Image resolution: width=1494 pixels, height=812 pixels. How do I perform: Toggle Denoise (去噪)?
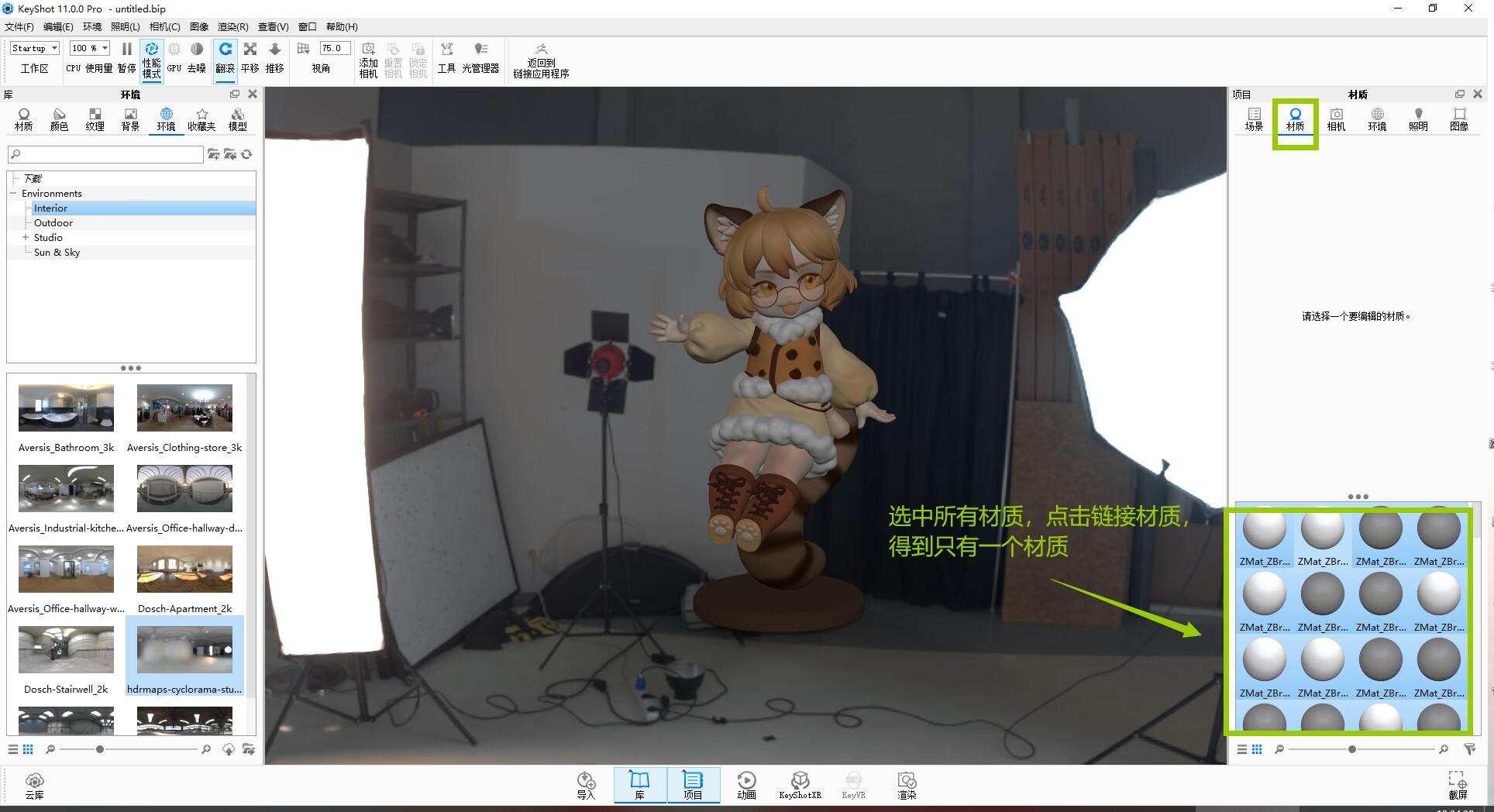click(x=197, y=58)
